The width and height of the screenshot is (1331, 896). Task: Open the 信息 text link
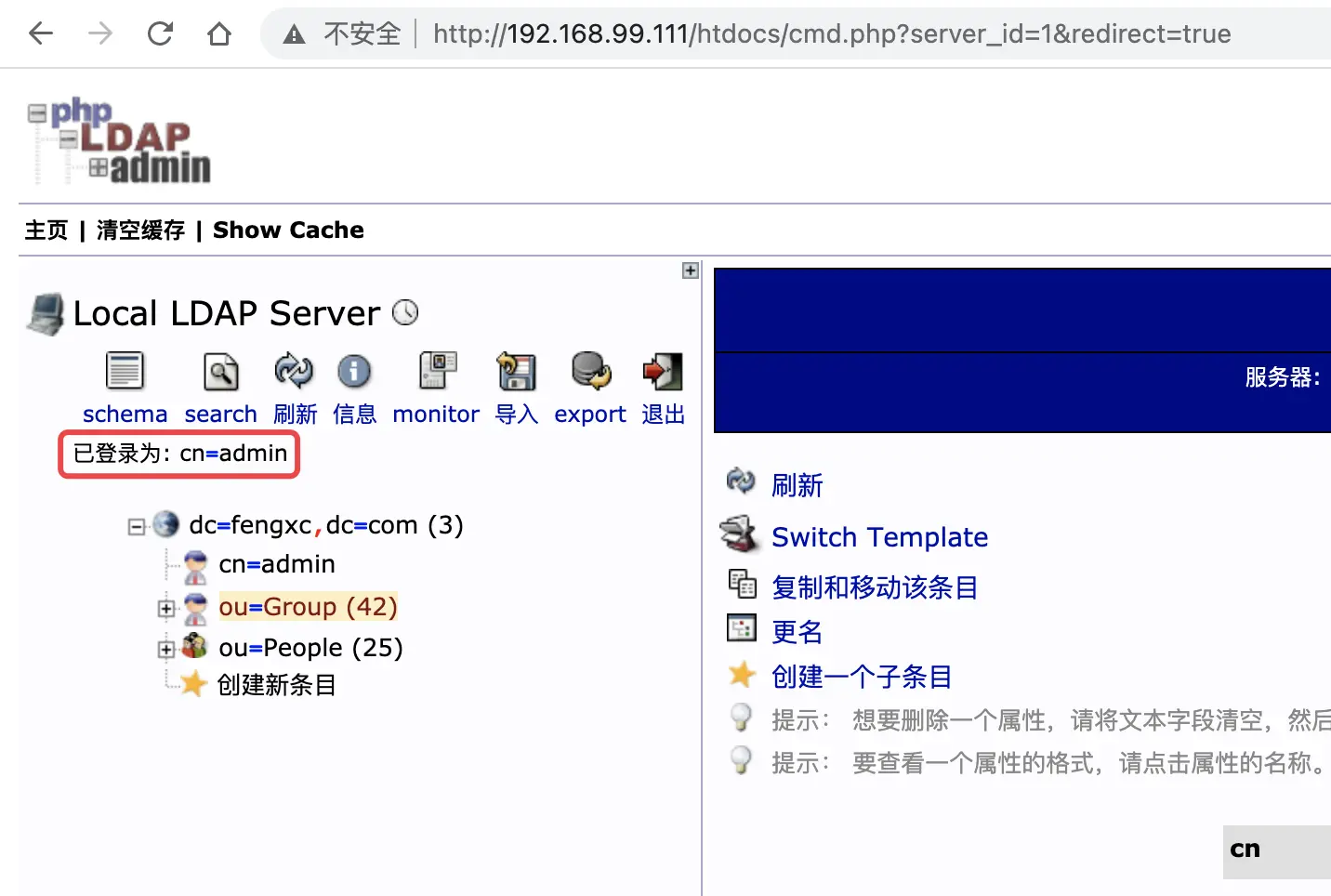tap(354, 414)
